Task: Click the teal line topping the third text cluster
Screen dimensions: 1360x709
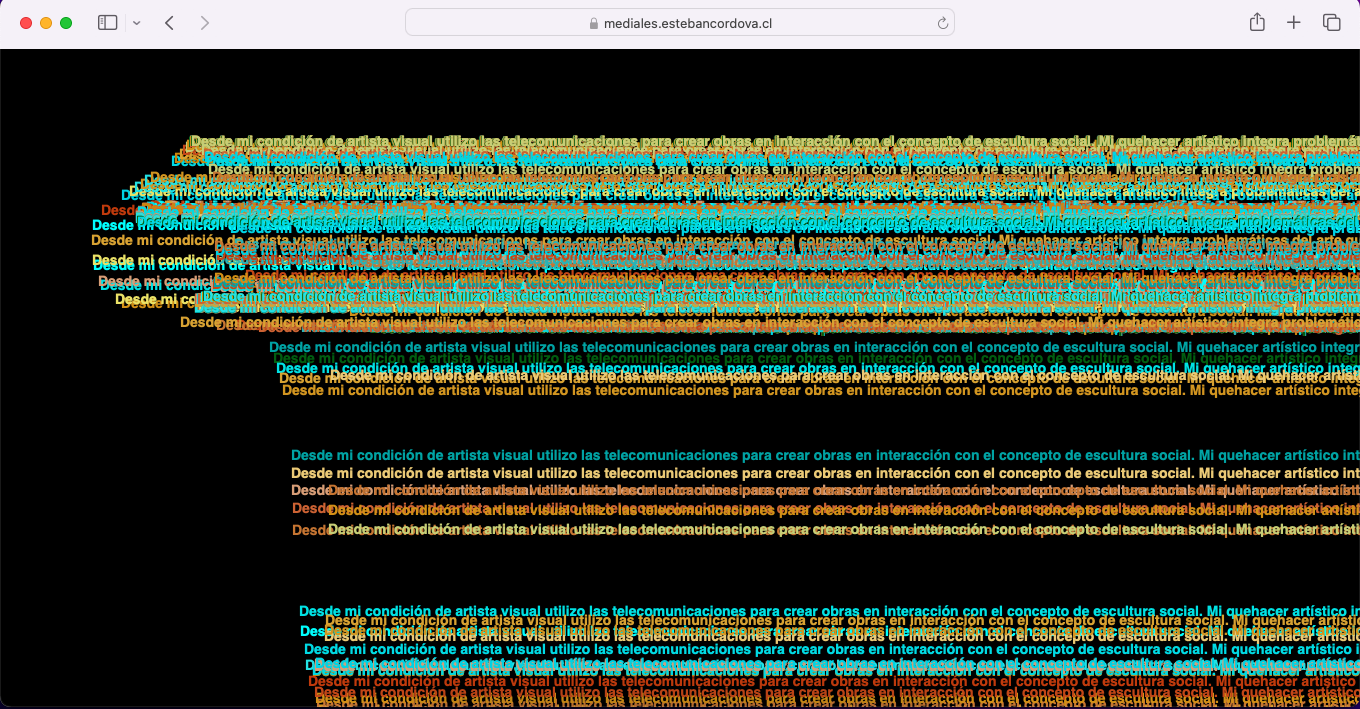Action: pos(825,455)
